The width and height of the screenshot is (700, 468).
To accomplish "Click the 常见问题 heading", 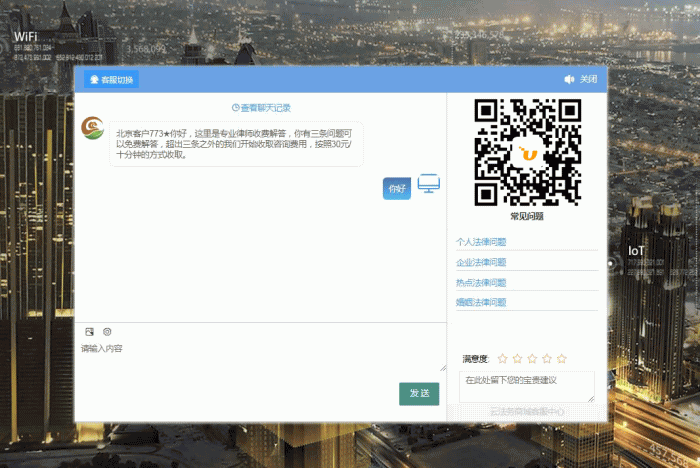I will [527, 216].
